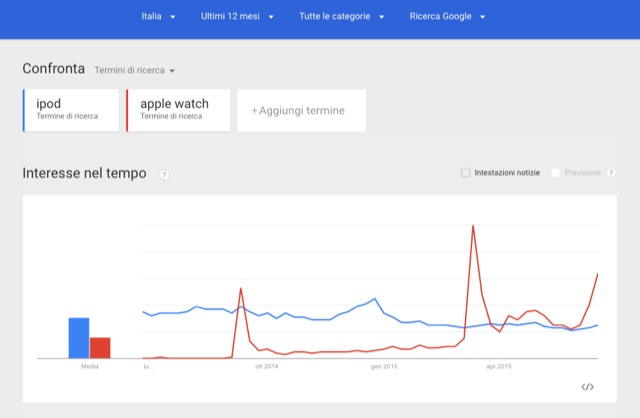This screenshot has height=418, width=640.
Task: Click the tallest red peak on chart
Action: pos(472,227)
